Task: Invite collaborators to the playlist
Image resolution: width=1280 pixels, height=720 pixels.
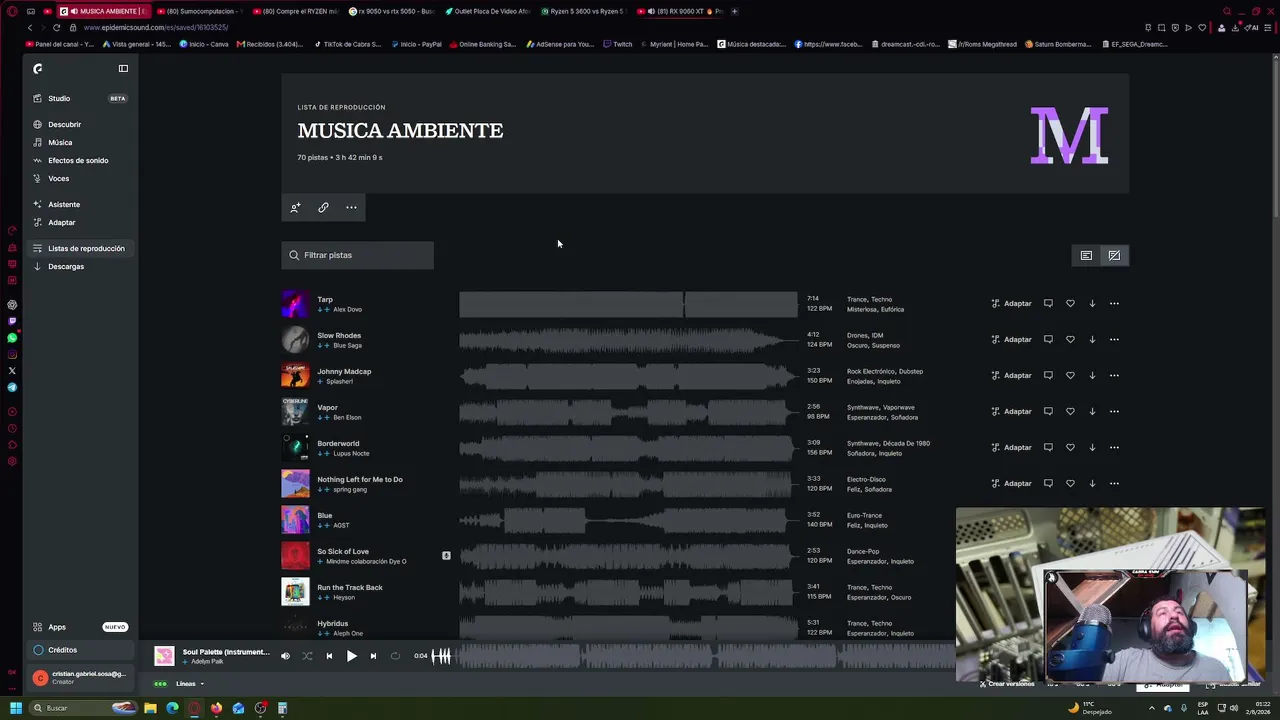Action: point(295,207)
